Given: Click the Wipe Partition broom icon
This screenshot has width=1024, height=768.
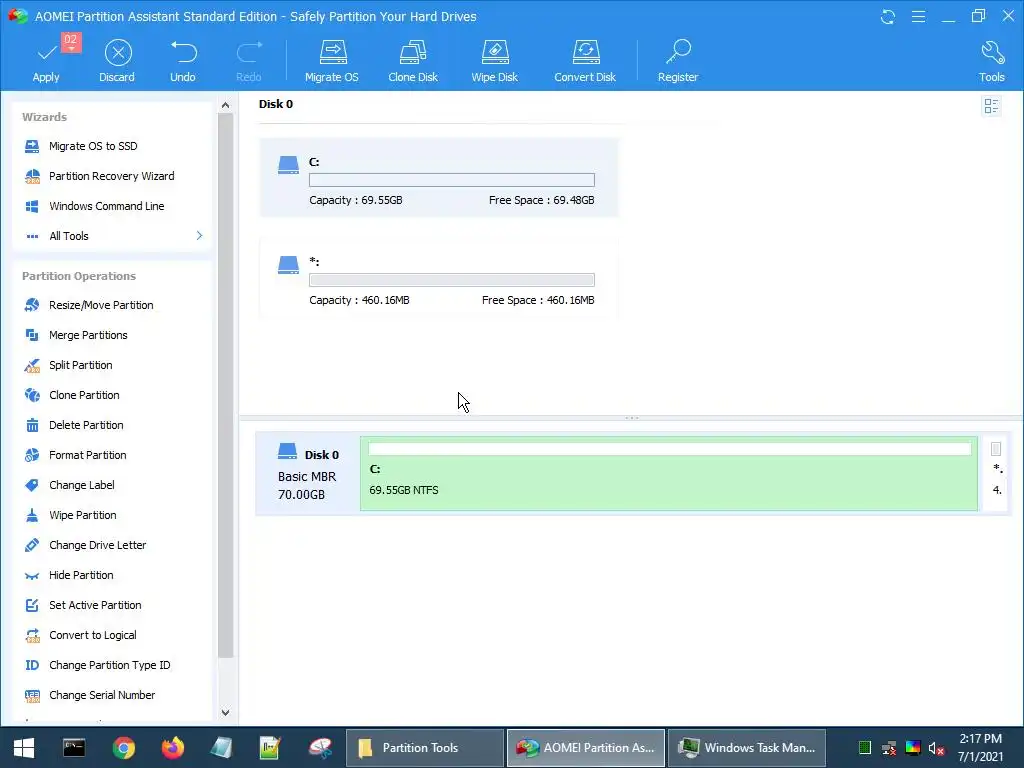Looking at the screenshot, I should (x=32, y=515).
